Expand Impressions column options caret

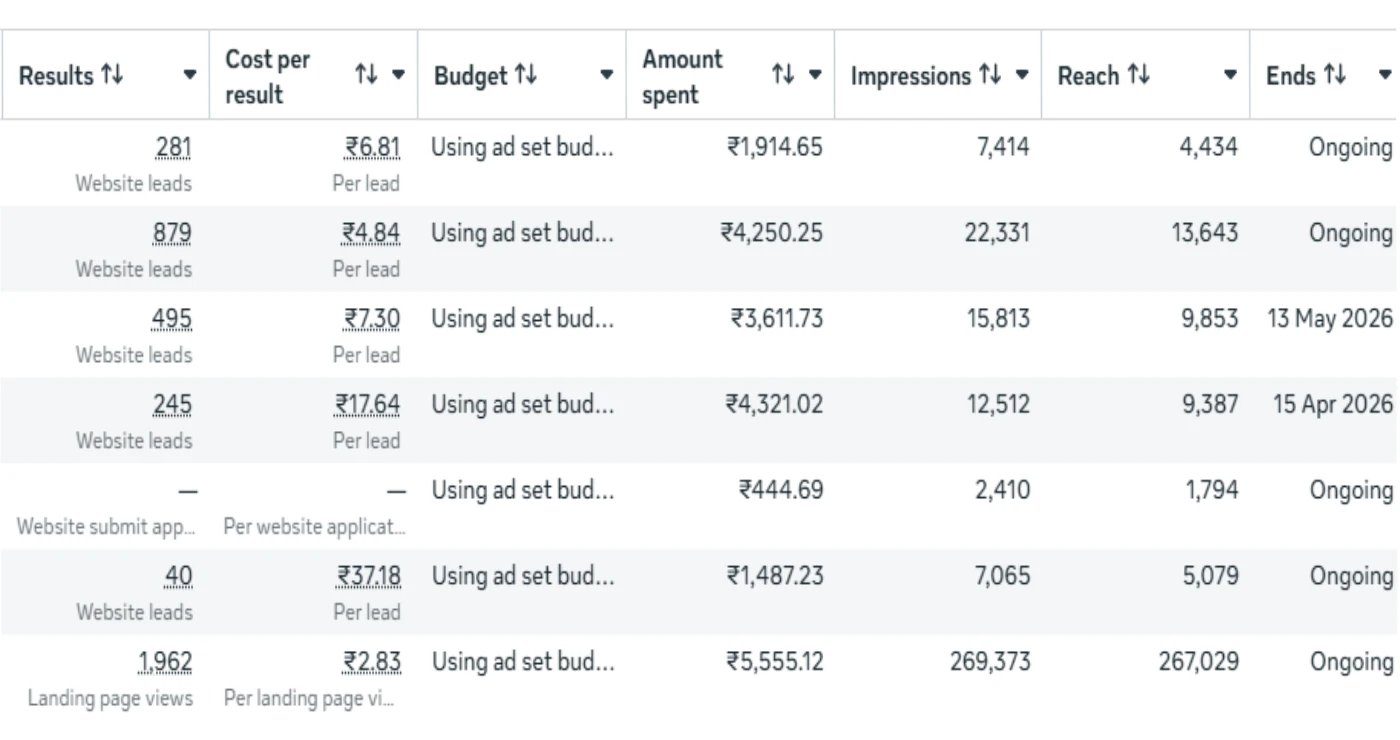(x=1022, y=76)
